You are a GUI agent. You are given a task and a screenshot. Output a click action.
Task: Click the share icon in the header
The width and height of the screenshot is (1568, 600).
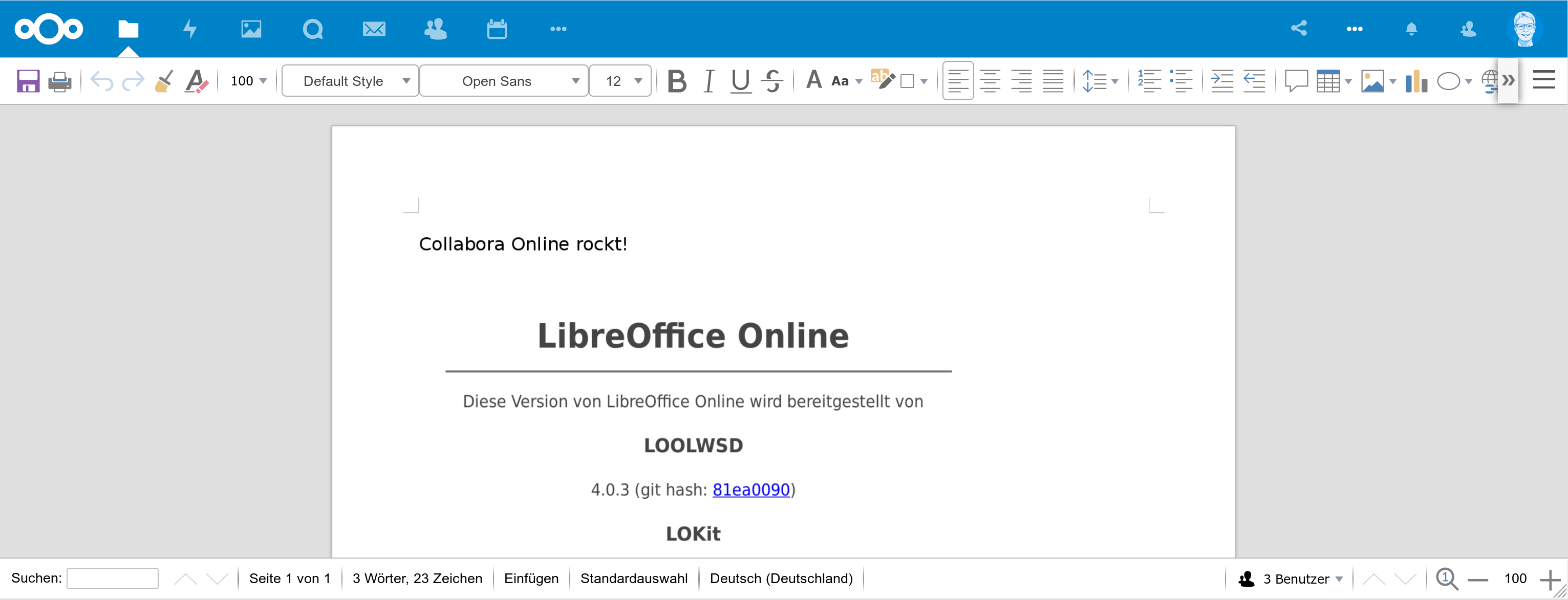click(x=1299, y=29)
